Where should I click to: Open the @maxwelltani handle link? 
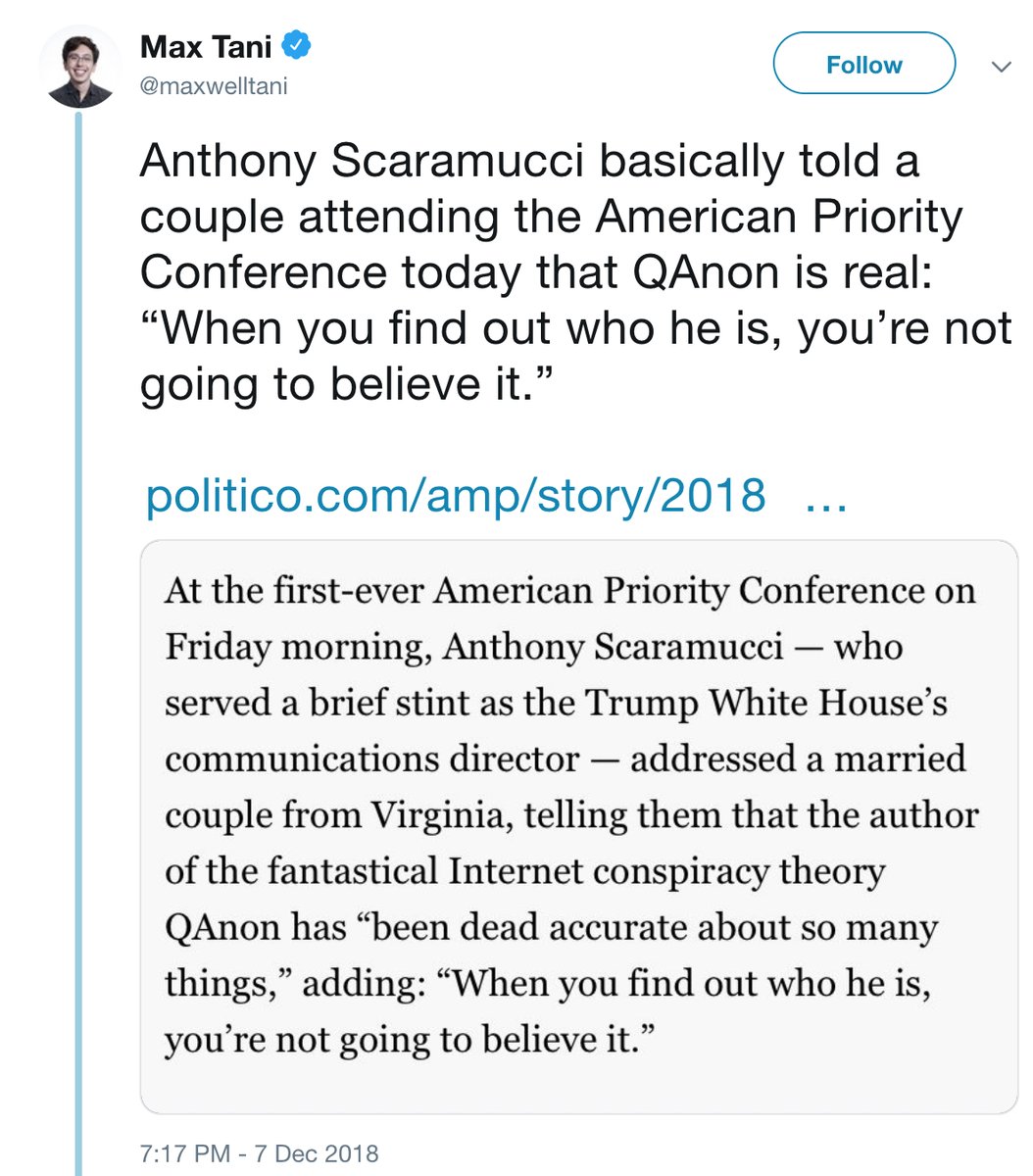[x=214, y=86]
